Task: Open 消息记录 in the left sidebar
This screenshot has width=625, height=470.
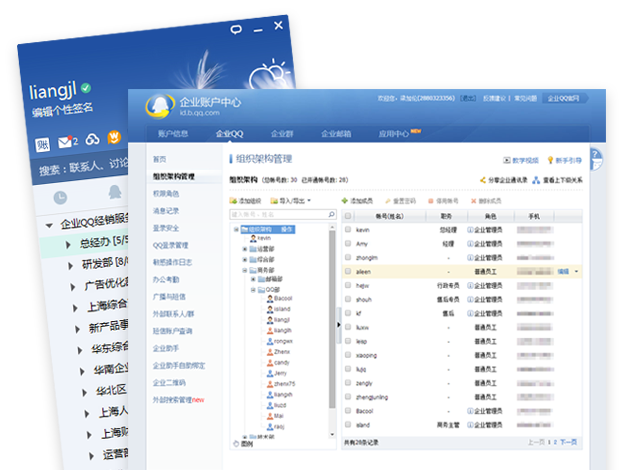Action: [166, 210]
